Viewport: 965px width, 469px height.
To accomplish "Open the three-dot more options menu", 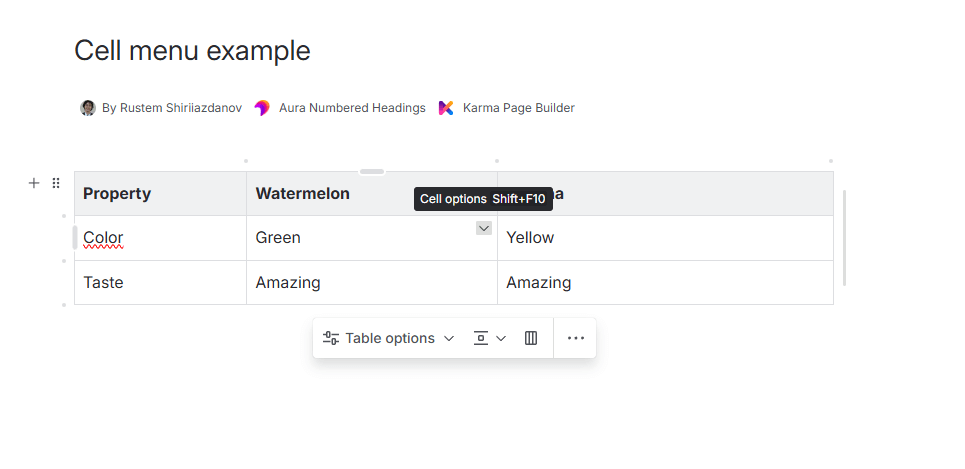I will click(x=576, y=338).
